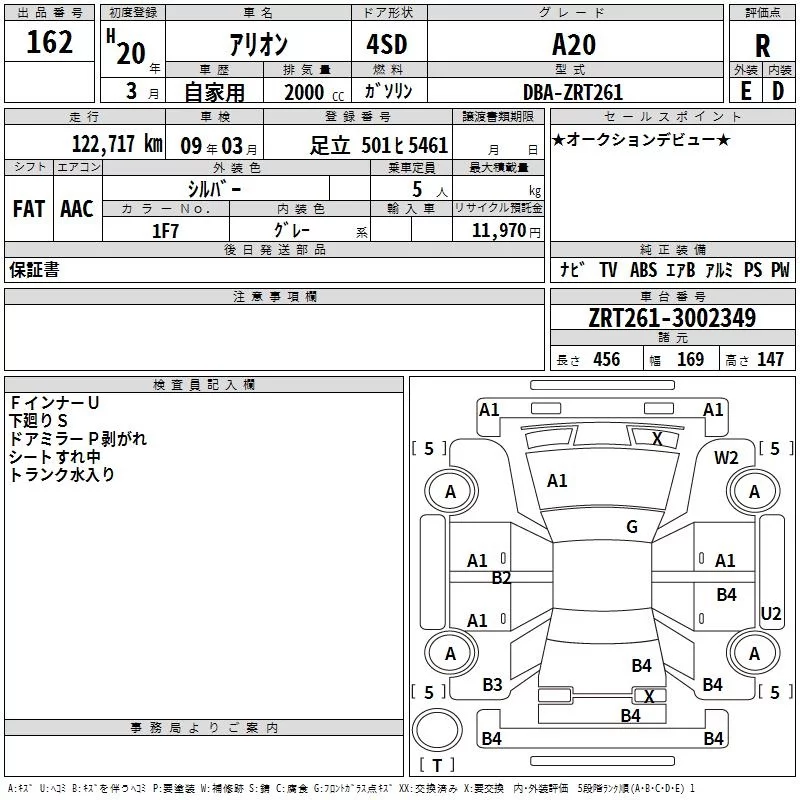
Task: Click the interior rating D
Action: 778,91
